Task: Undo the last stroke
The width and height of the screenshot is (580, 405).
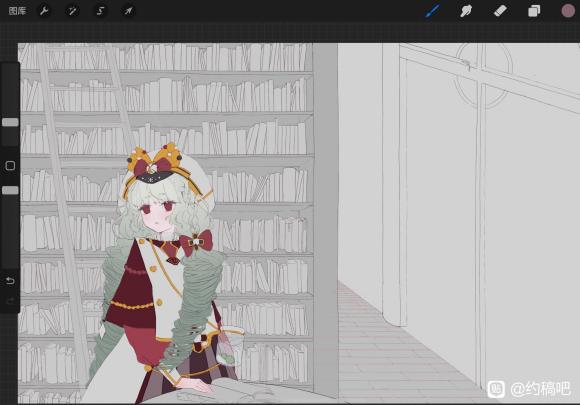Action: 10,281
